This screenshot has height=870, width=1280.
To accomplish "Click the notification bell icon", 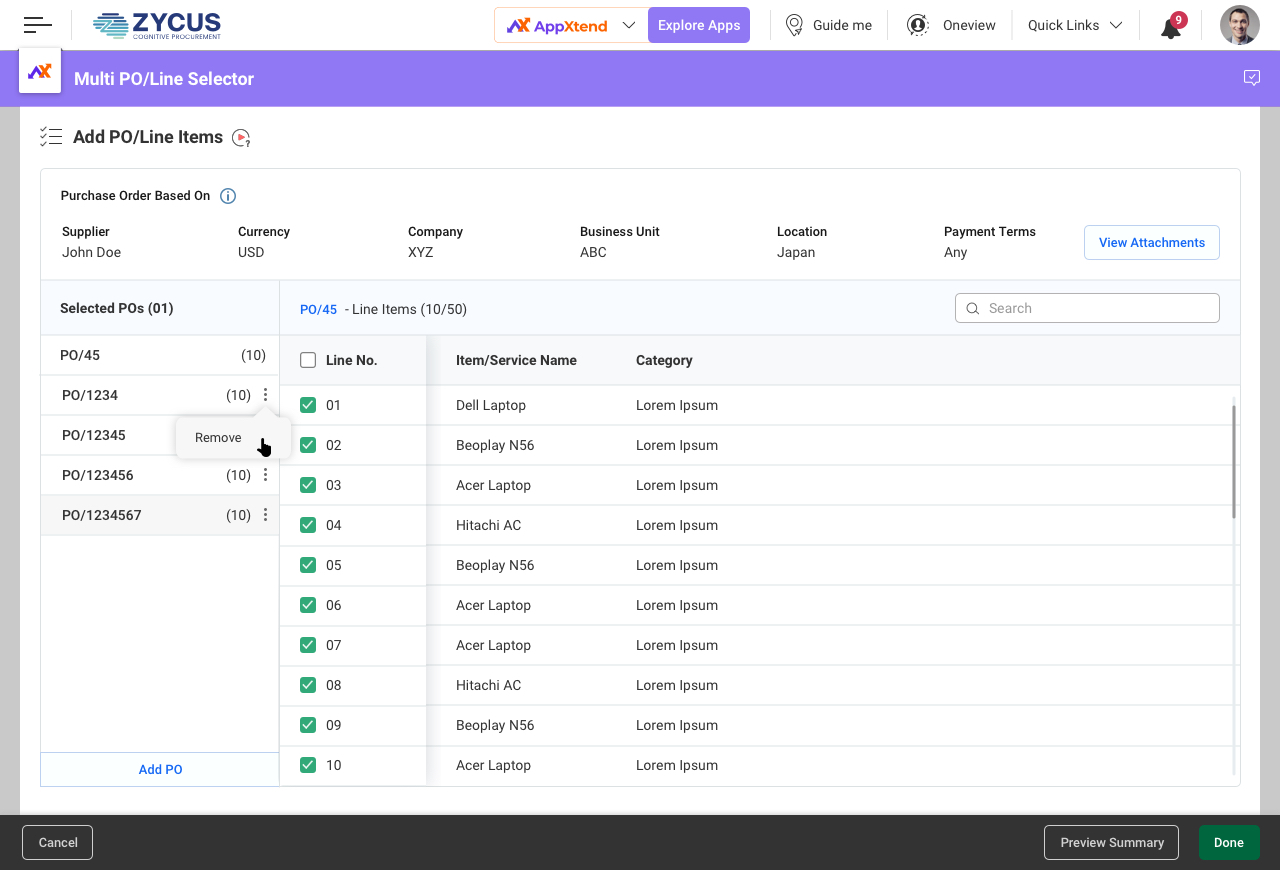I will pyautogui.click(x=1171, y=27).
